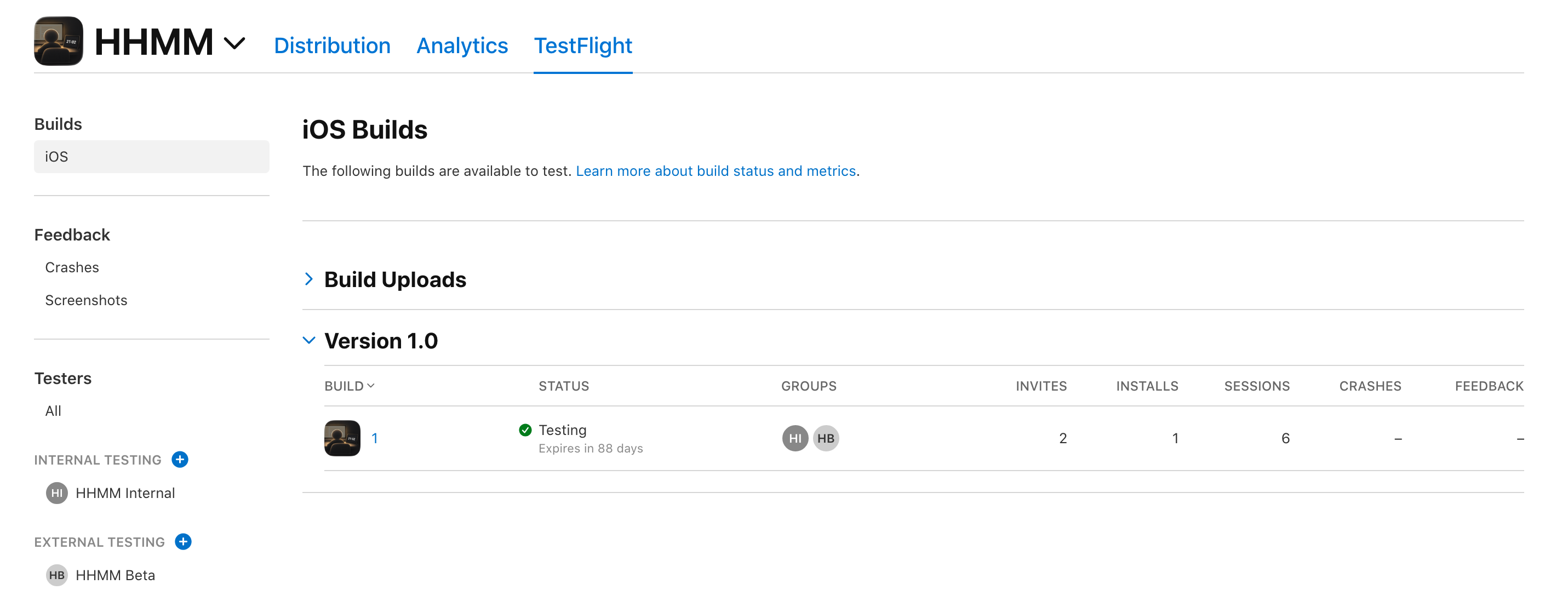Screen dimensions: 1568x607
Task: Click the iOS Builds heading
Action: (365, 130)
